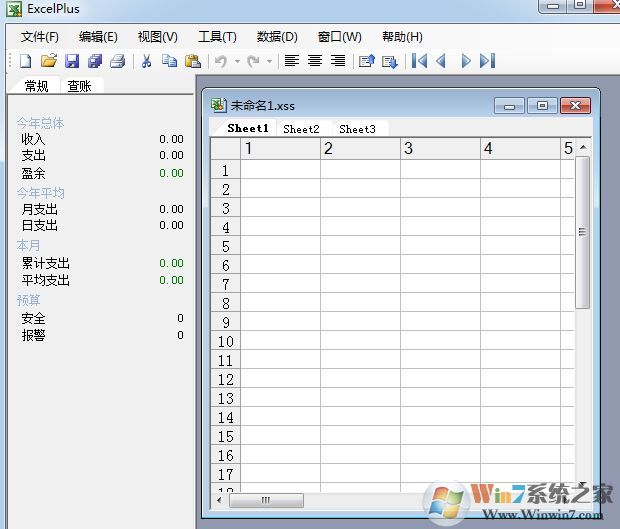Close the 未命名1.xss window
Screen dimensions: 620x529
coord(575,106)
